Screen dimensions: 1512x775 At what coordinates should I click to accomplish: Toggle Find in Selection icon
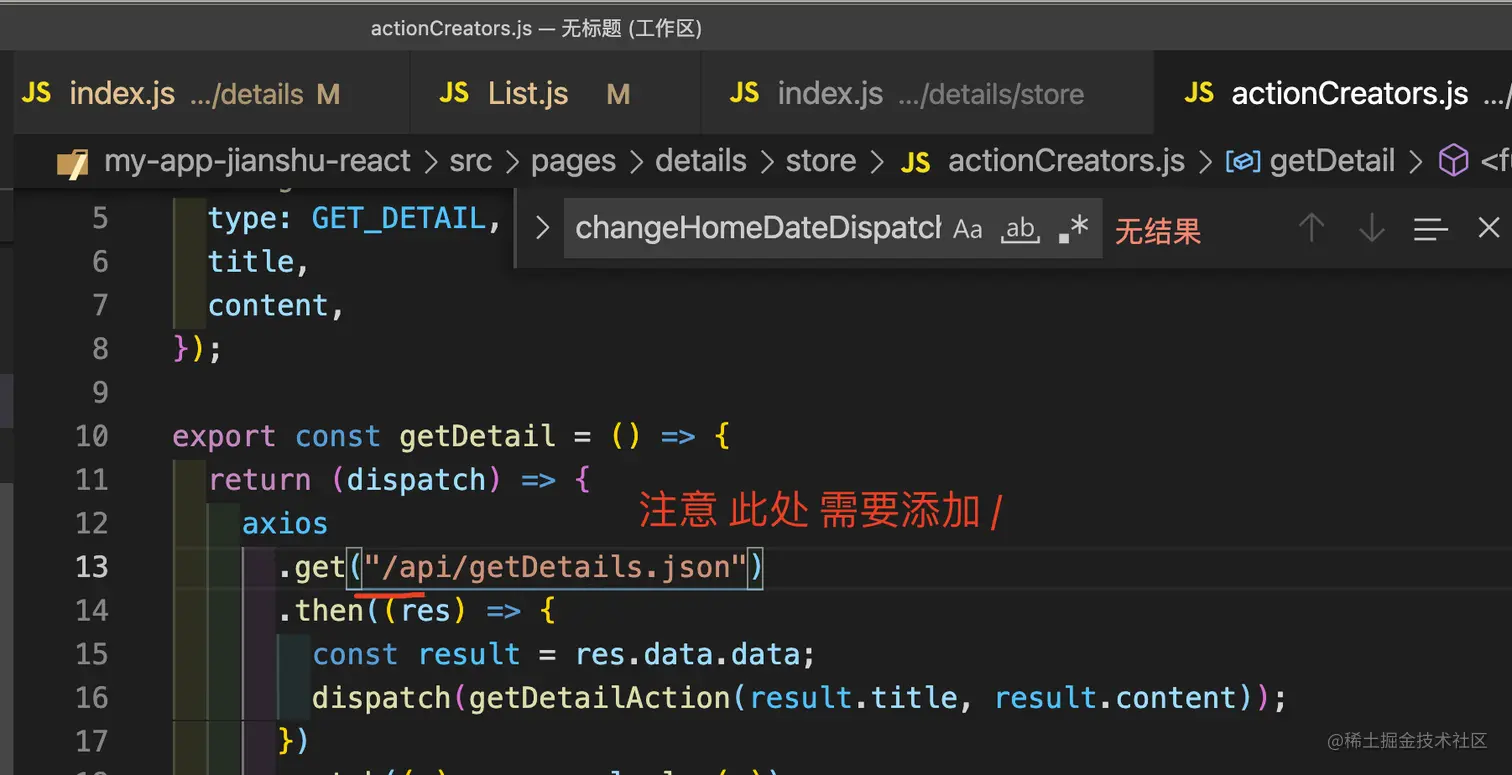coord(1430,230)
